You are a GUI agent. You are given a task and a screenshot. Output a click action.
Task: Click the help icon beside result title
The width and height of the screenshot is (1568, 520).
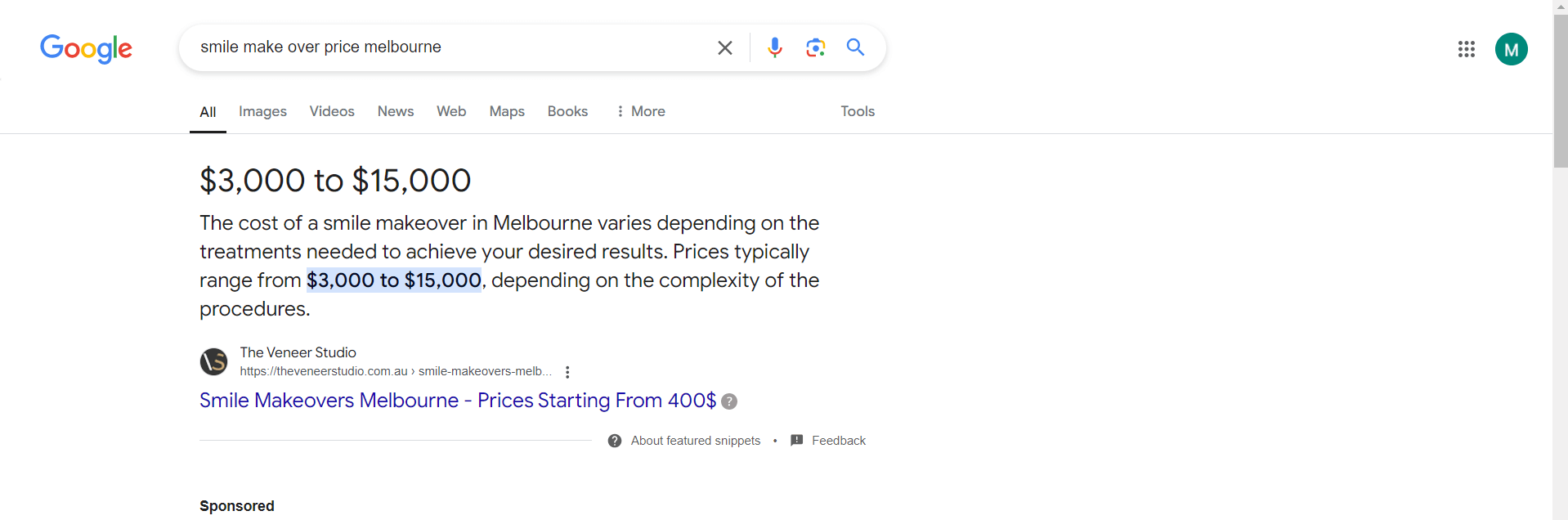(x=729, y=401)
